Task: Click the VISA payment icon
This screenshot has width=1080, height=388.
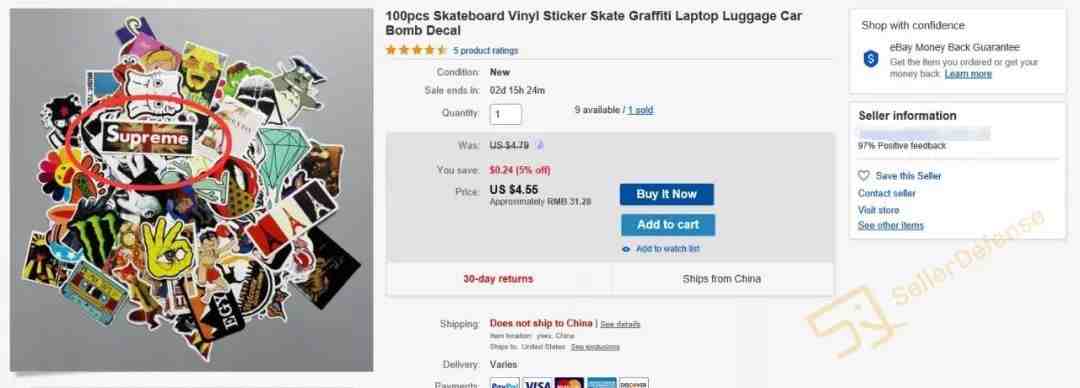Action: pos(537,383)
